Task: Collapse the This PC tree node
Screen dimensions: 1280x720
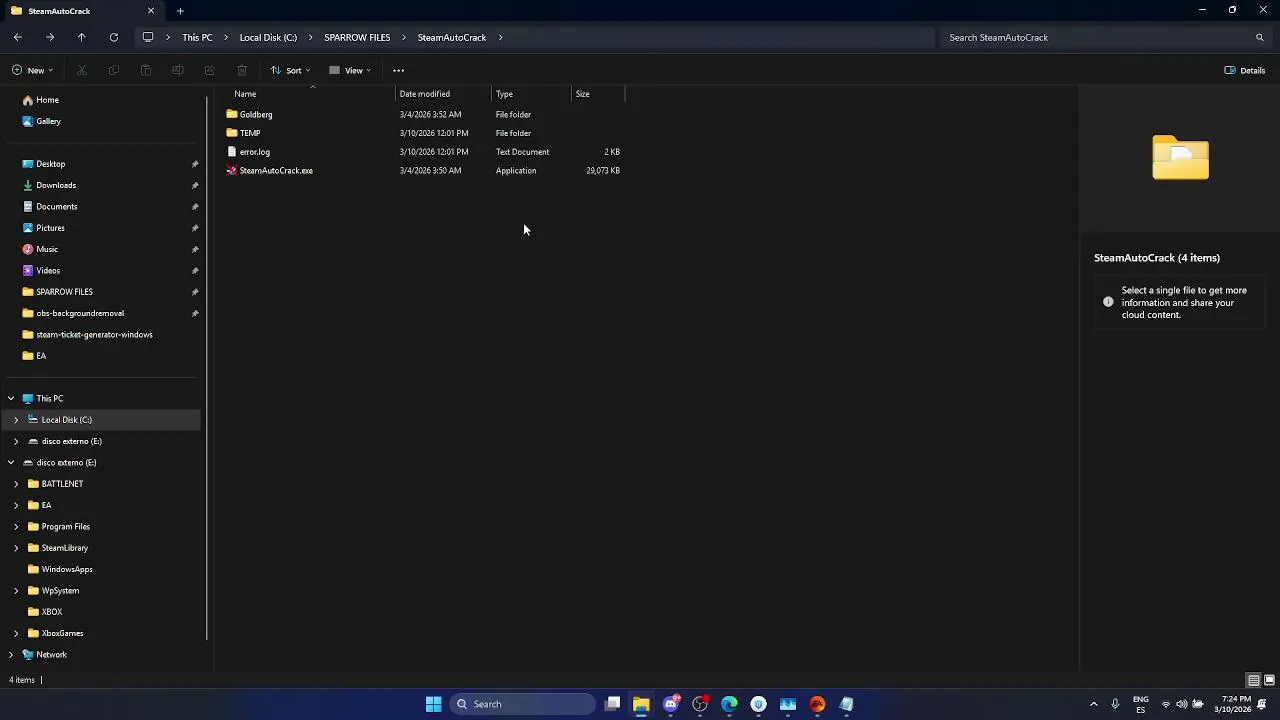Action: click(x=11, y=398)
